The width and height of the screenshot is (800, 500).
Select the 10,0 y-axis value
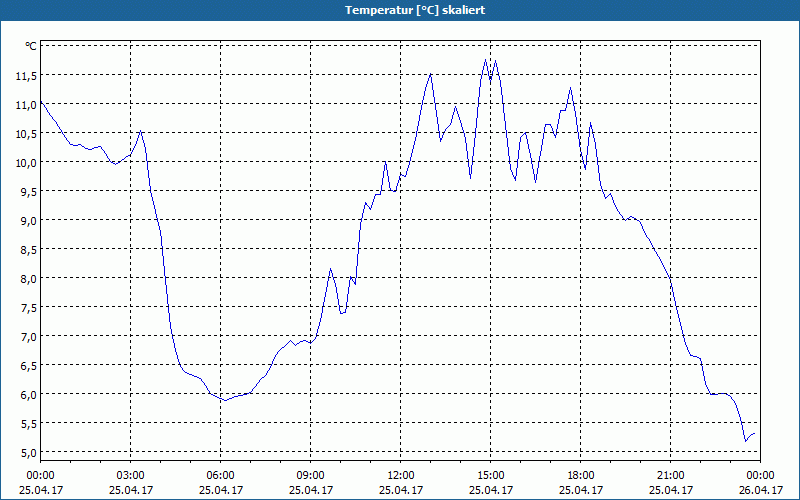coord(26,163)
